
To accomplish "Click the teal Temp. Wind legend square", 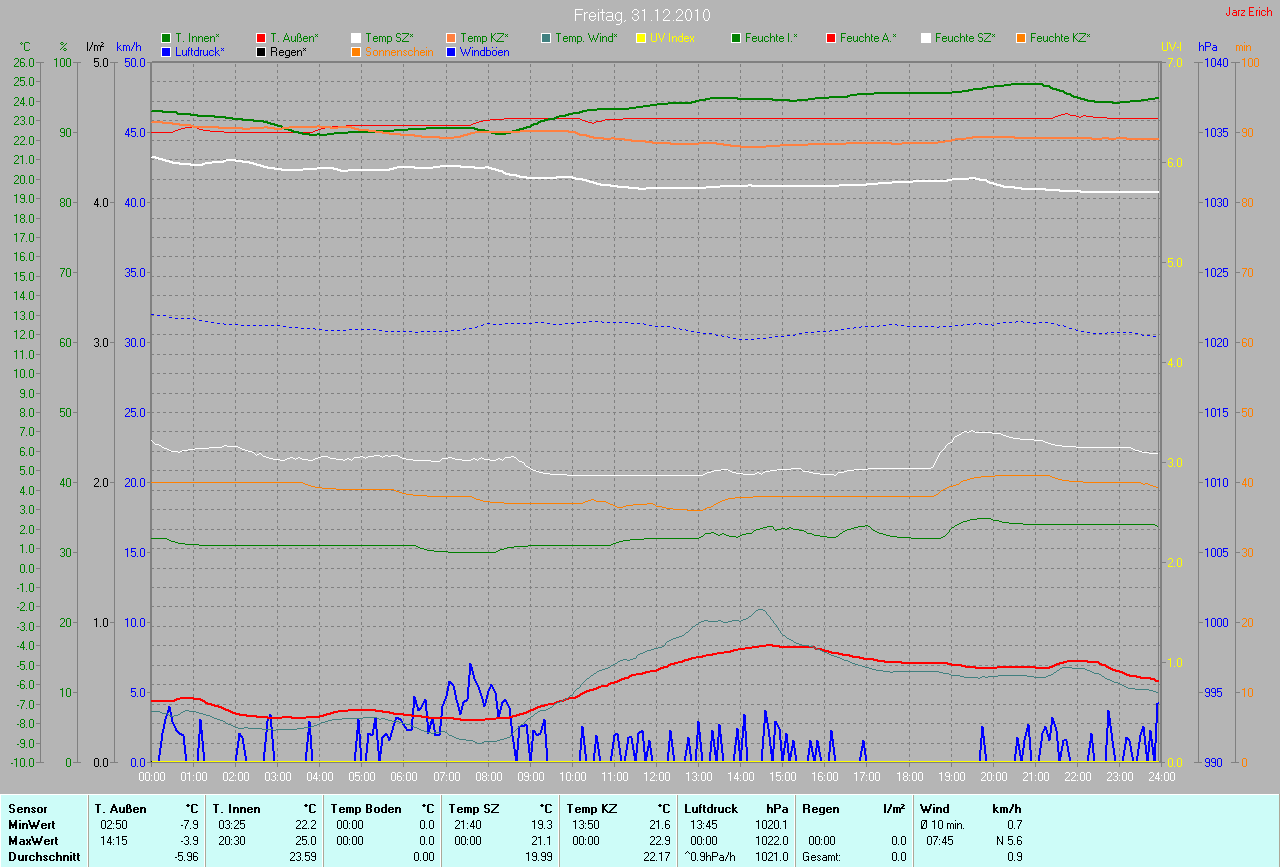I will [x=546, y=38].
